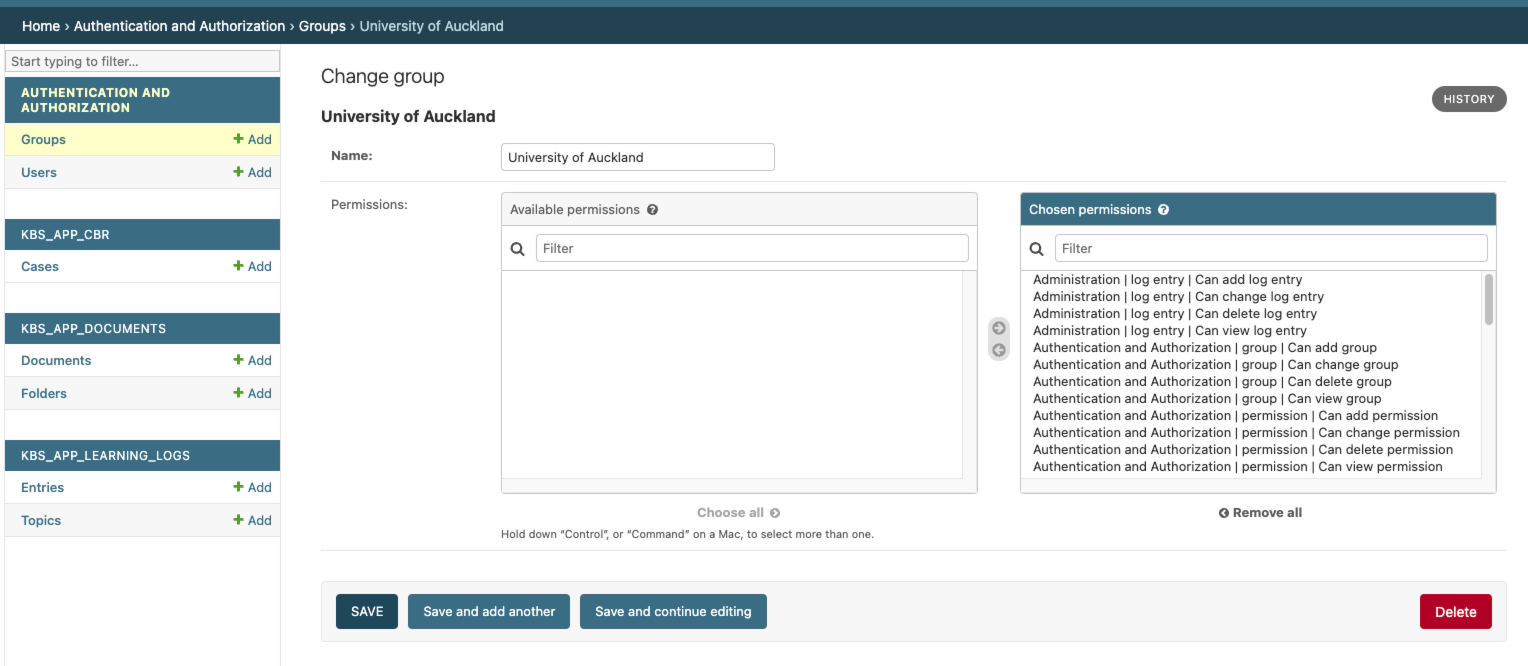This screenshot has height=666, width=1528.
Task: Add a new Group from the sidebar
Action: pos(253,139)
